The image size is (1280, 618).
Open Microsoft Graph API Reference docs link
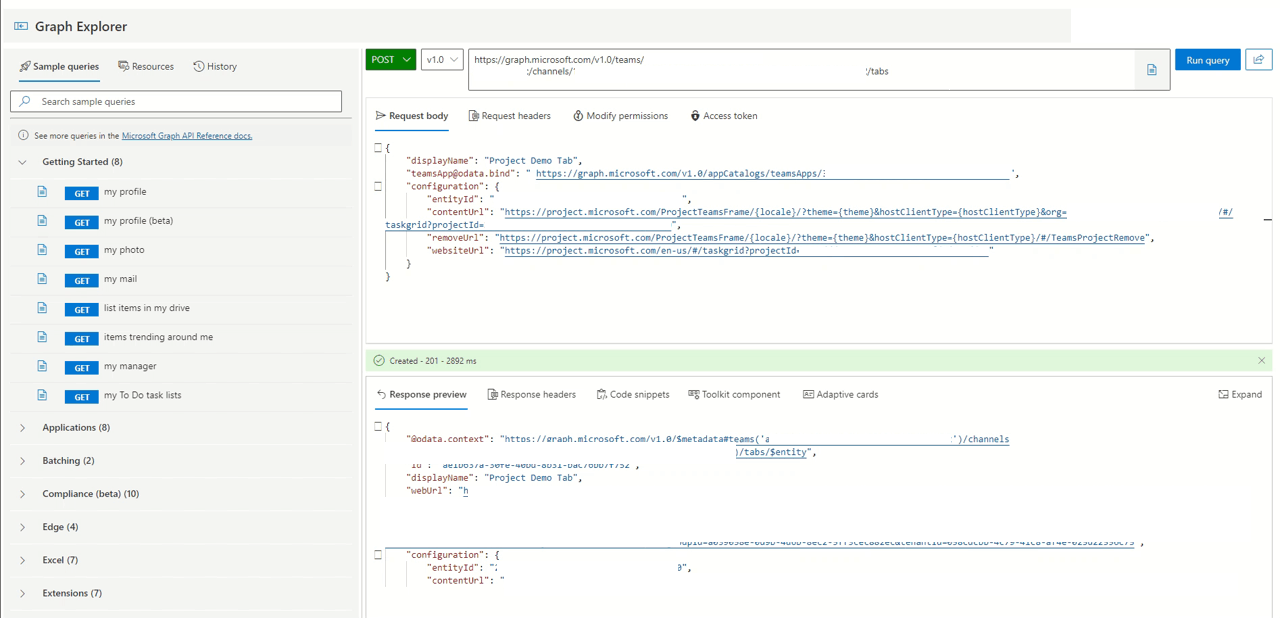pyautogui.click(x=187, y=136)
